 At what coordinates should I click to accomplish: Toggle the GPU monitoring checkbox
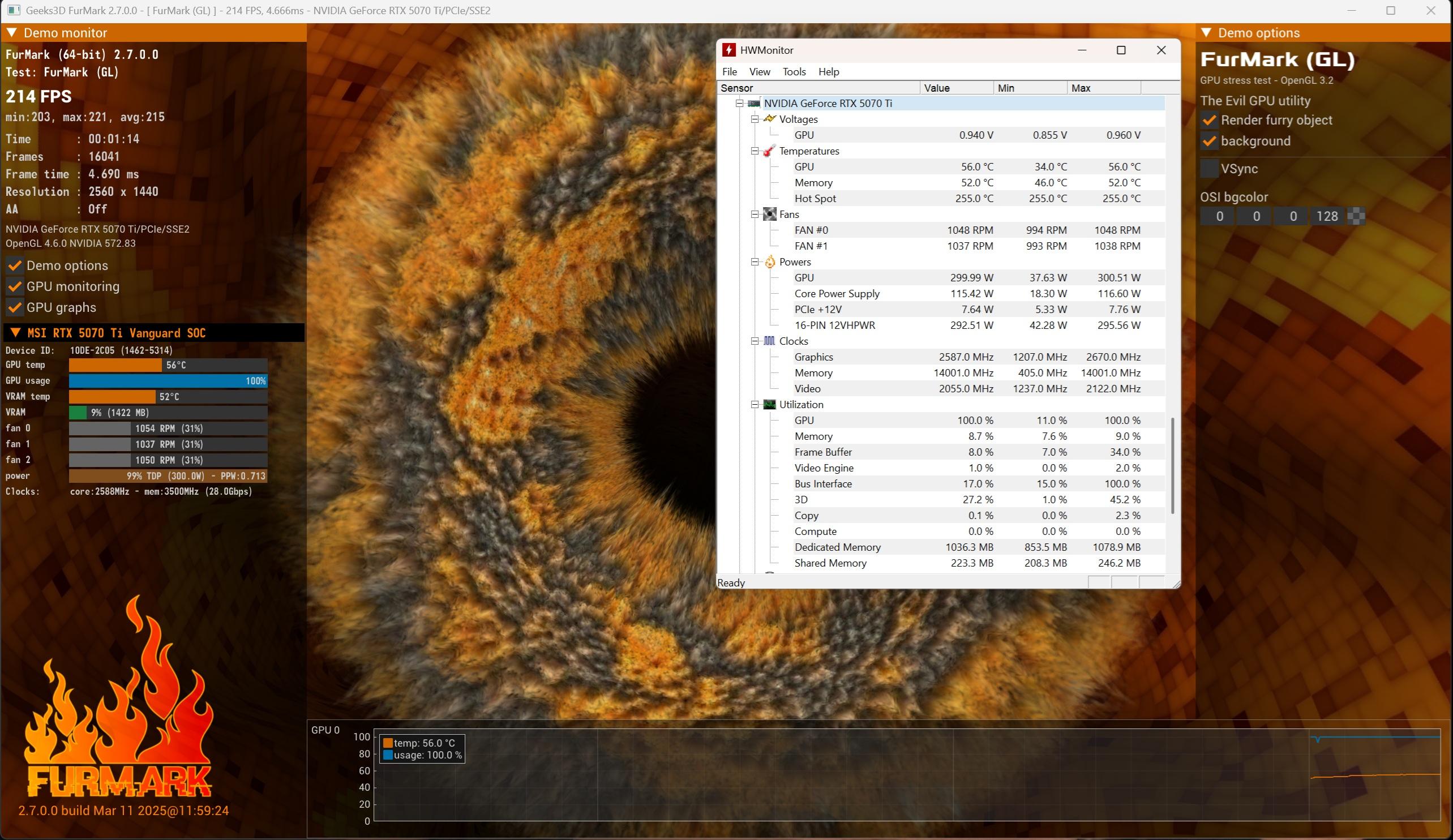tap(15, 286)
